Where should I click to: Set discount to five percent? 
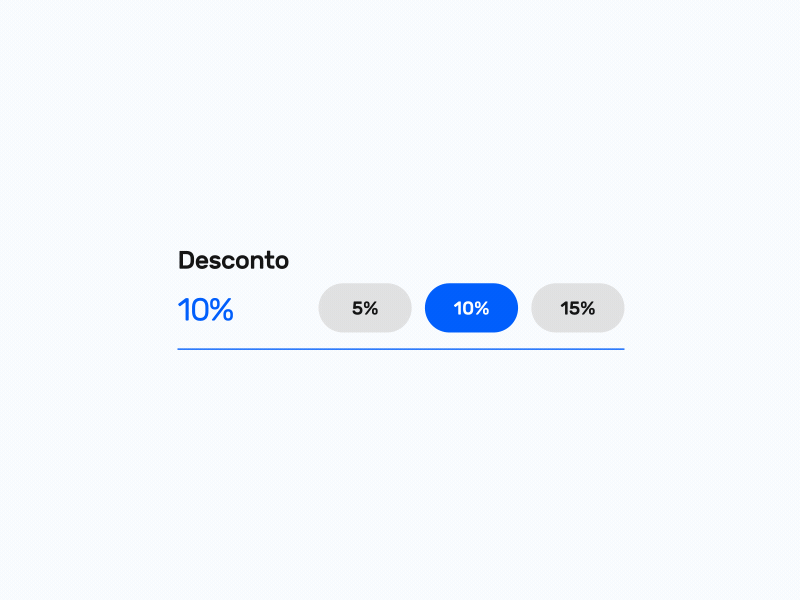[x=365, y=308]
